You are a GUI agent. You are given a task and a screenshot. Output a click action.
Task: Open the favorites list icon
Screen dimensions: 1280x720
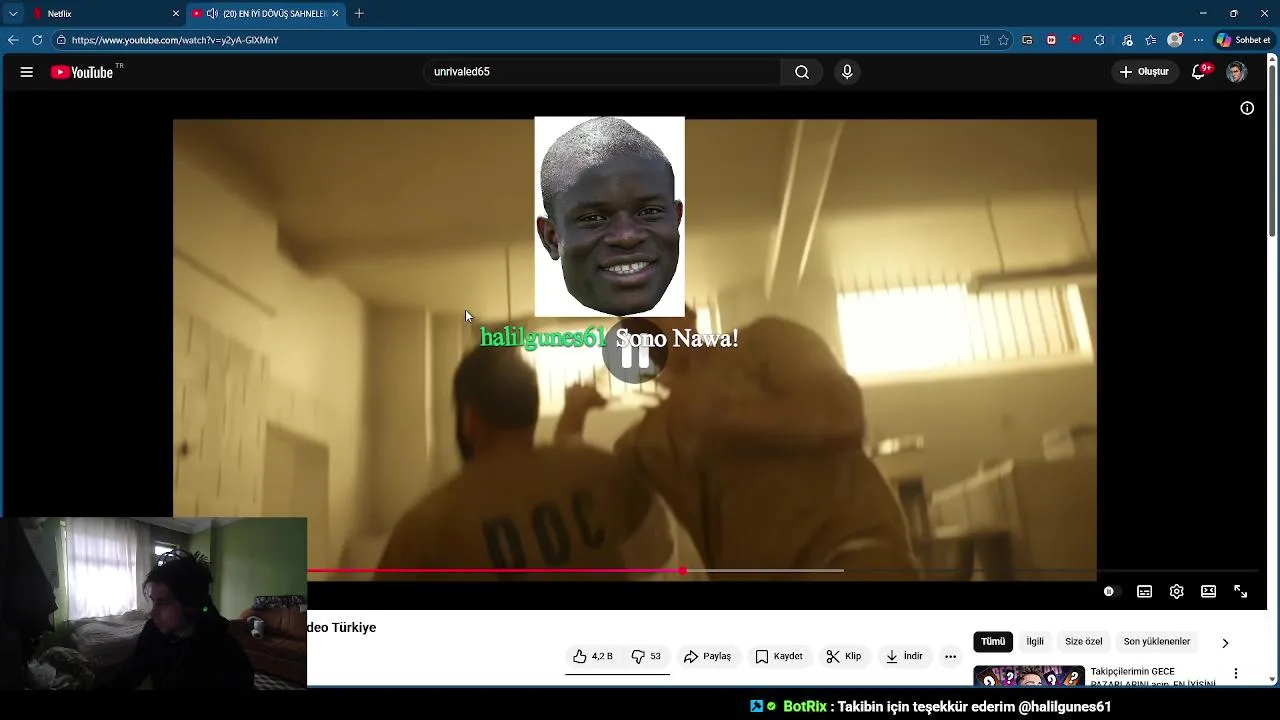pos(1151,40)
